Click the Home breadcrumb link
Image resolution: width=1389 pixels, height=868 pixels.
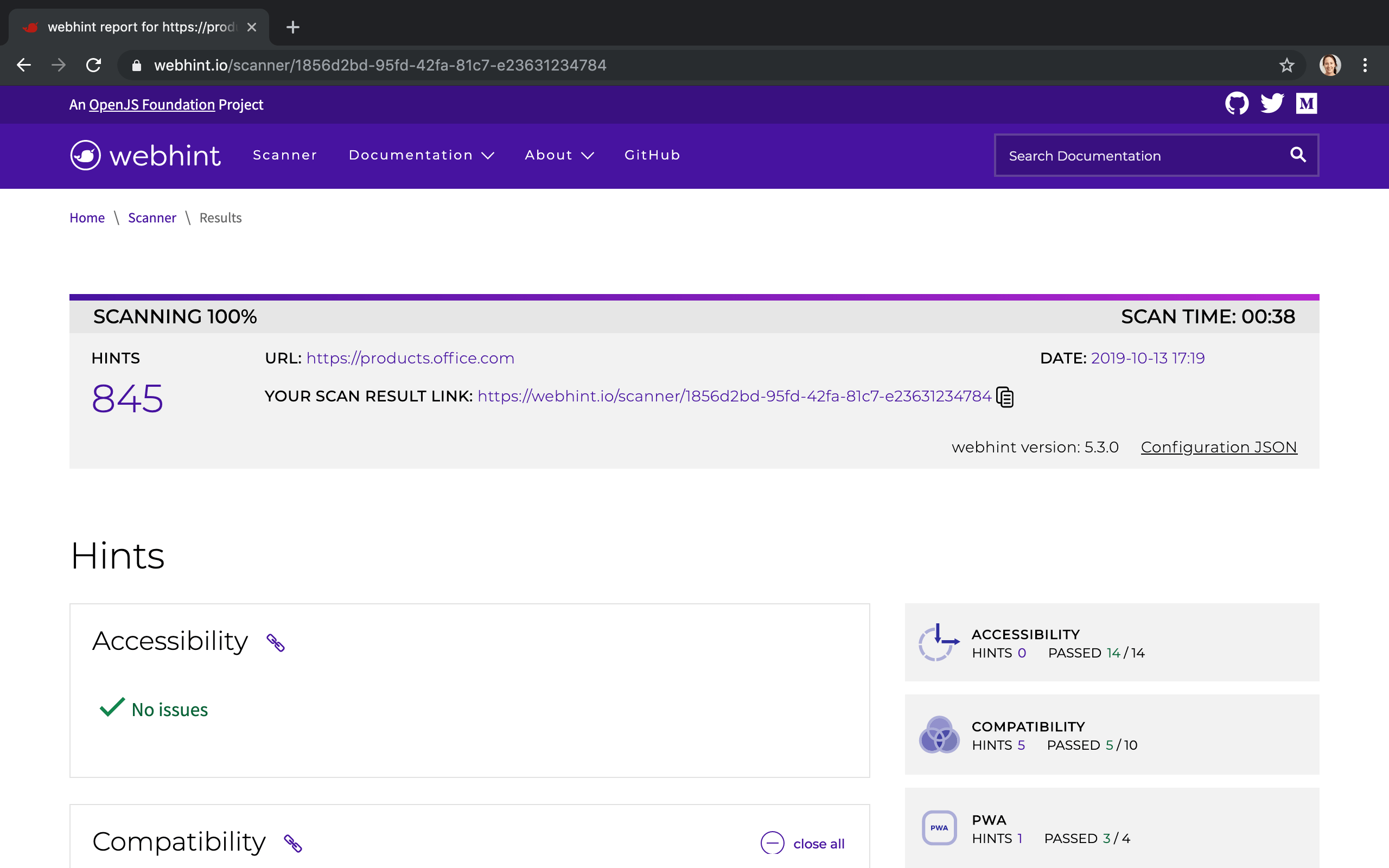pos(87,218)
